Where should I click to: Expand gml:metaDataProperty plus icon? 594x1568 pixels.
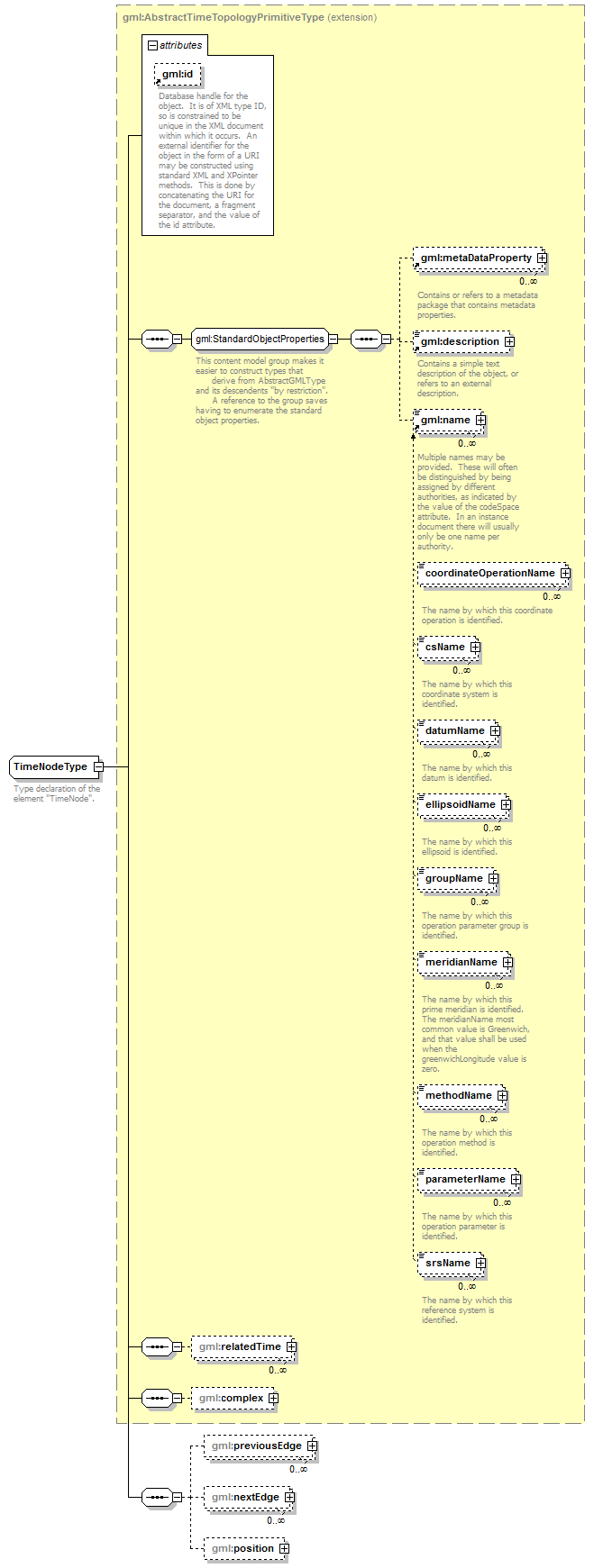[542, 258]
